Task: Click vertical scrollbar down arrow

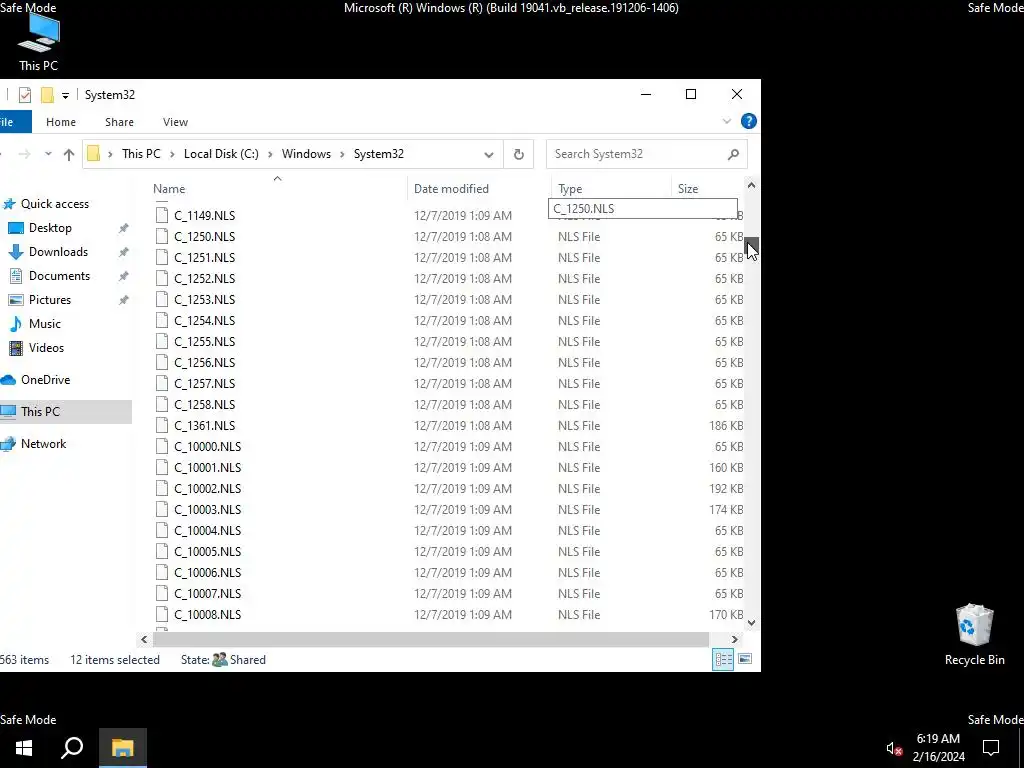Action: [751, 623]
